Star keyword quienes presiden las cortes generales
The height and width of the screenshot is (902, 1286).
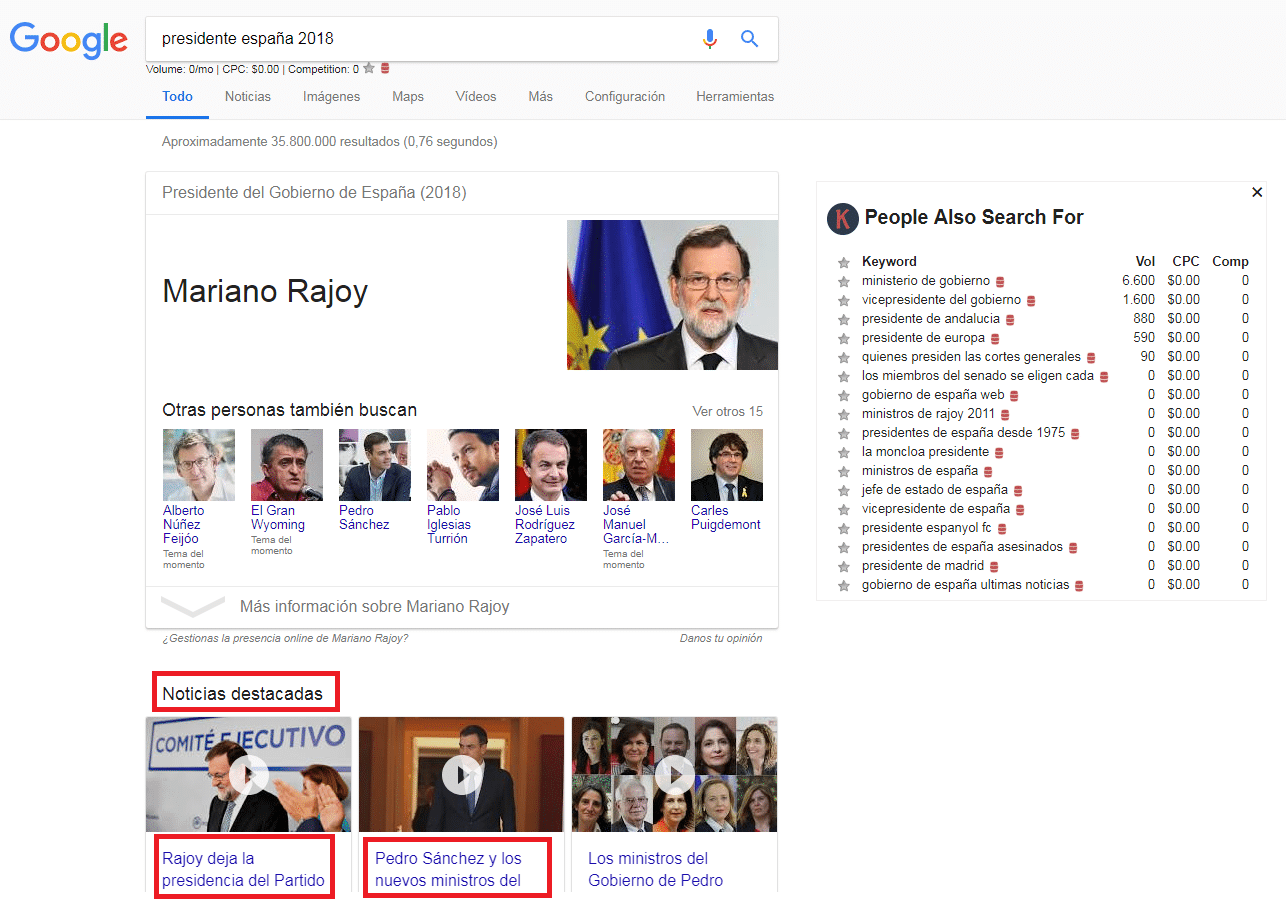click(844, 357)
